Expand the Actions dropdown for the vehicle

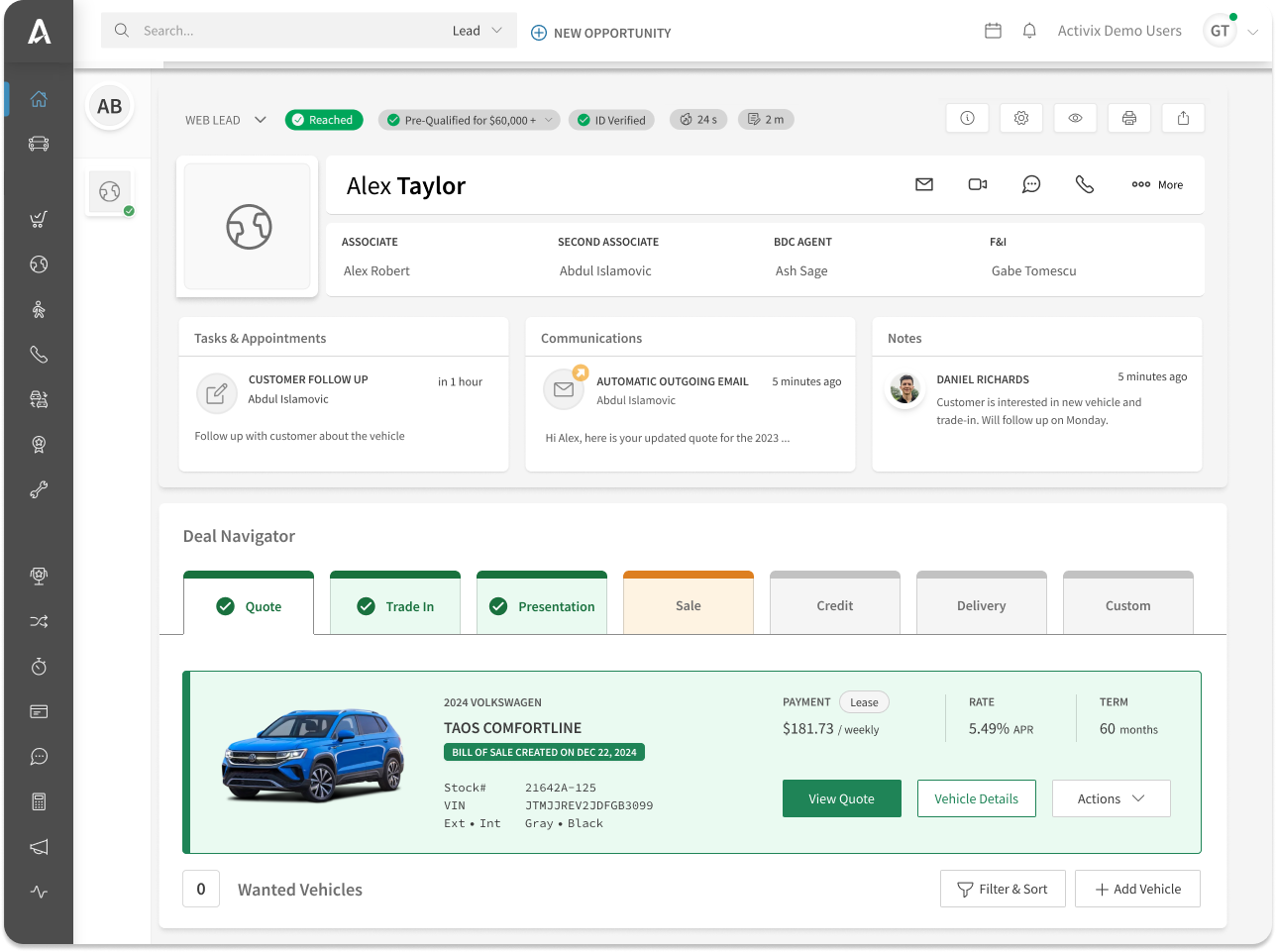click(1111, 798)
